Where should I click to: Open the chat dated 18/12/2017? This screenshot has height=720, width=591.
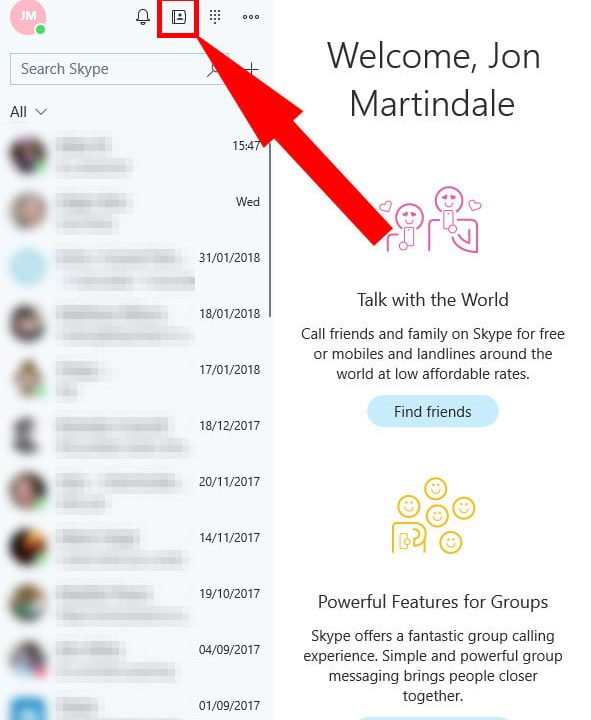coord(135,436)
